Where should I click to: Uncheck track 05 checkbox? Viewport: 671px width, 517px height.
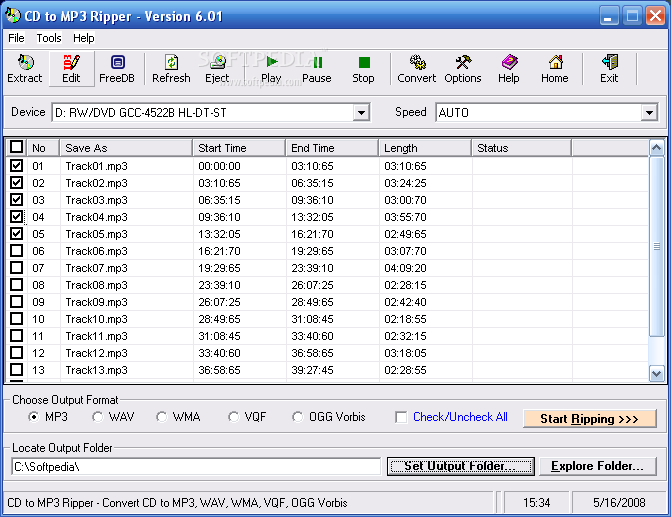click(x=16, y=234)
